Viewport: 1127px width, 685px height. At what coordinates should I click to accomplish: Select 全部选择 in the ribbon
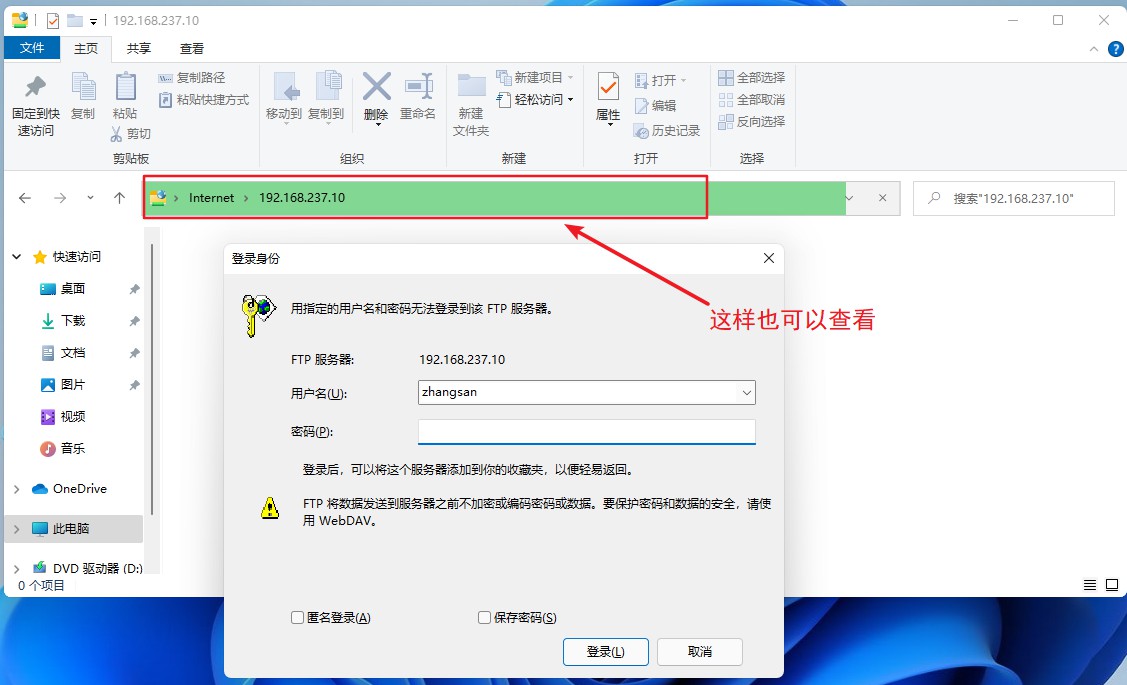point(752,78)
